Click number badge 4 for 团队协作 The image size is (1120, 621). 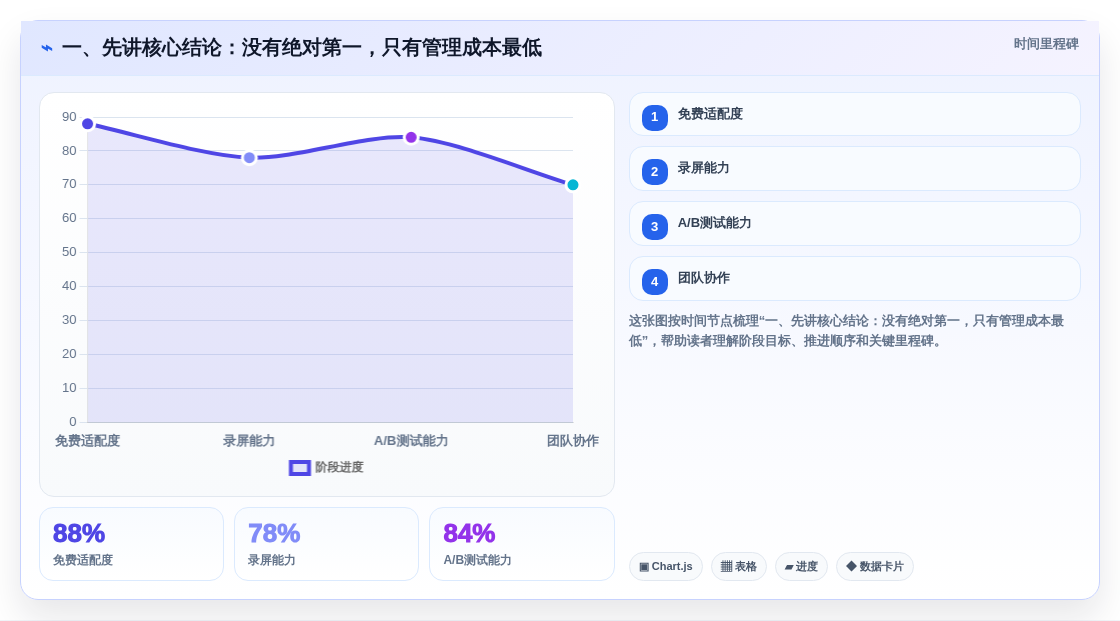pos(654,282)
